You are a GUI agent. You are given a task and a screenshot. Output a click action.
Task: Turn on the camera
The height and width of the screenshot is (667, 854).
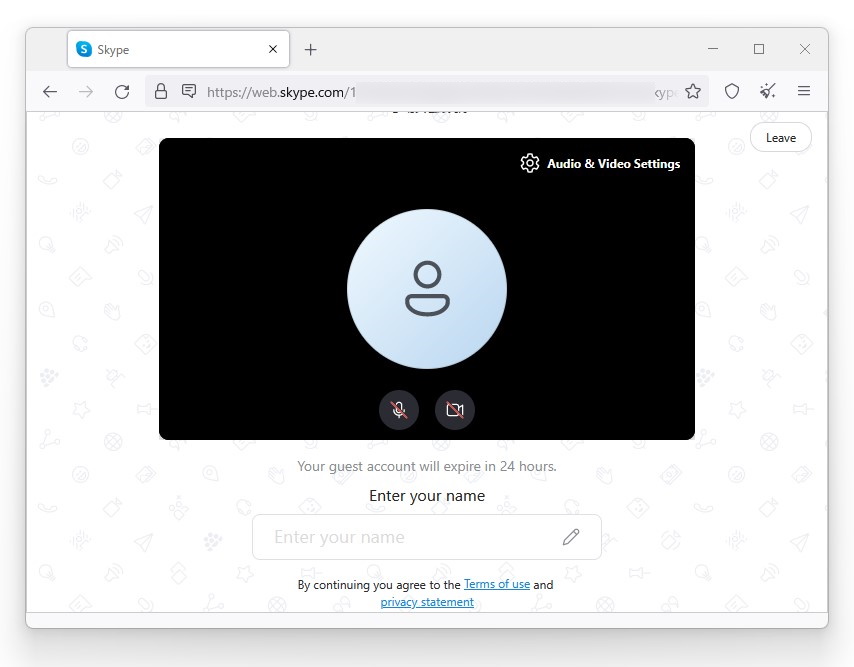(455, 409)
